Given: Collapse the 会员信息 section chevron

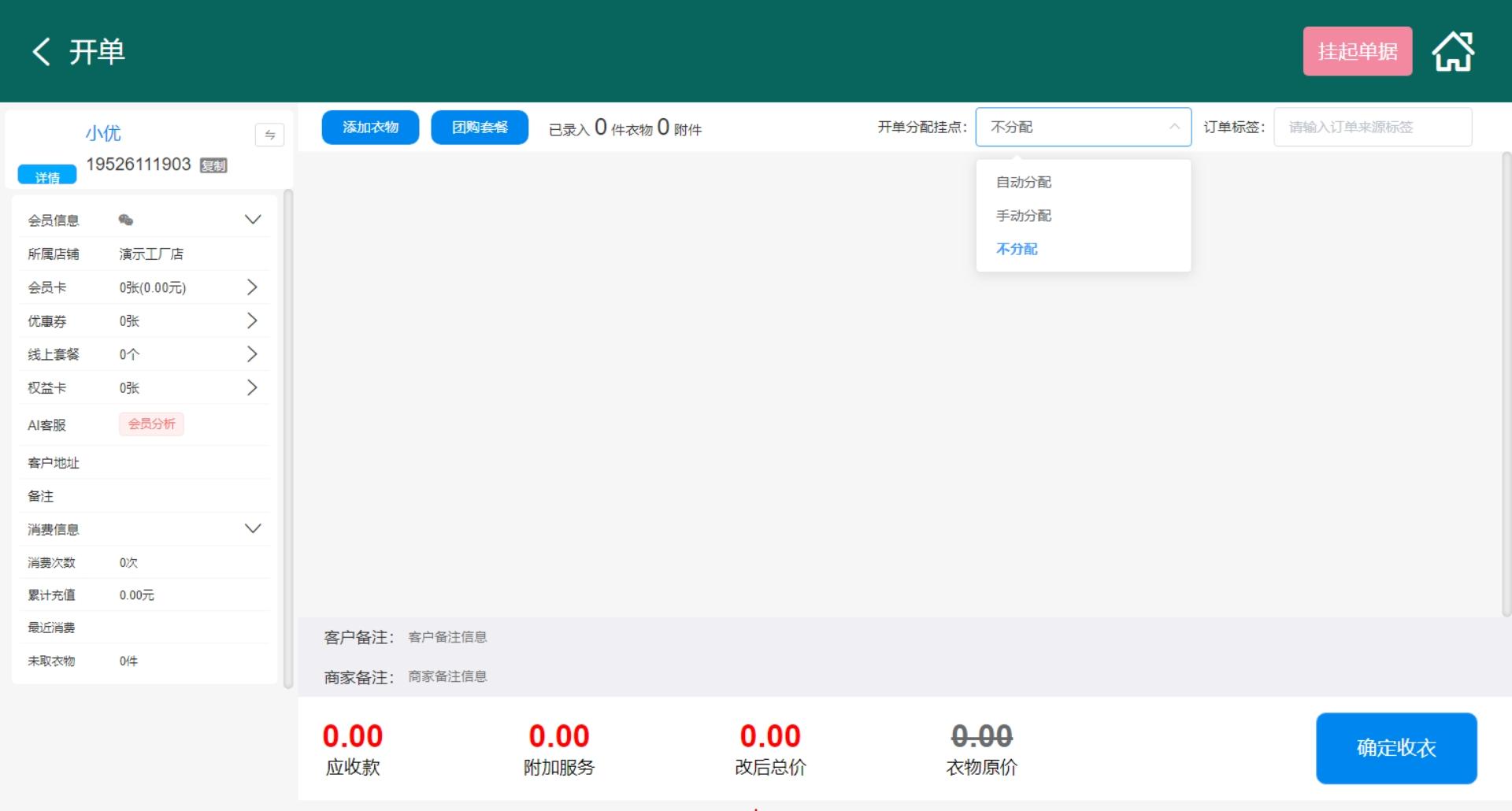Looking at the screenshot, I should coord(253,220).
